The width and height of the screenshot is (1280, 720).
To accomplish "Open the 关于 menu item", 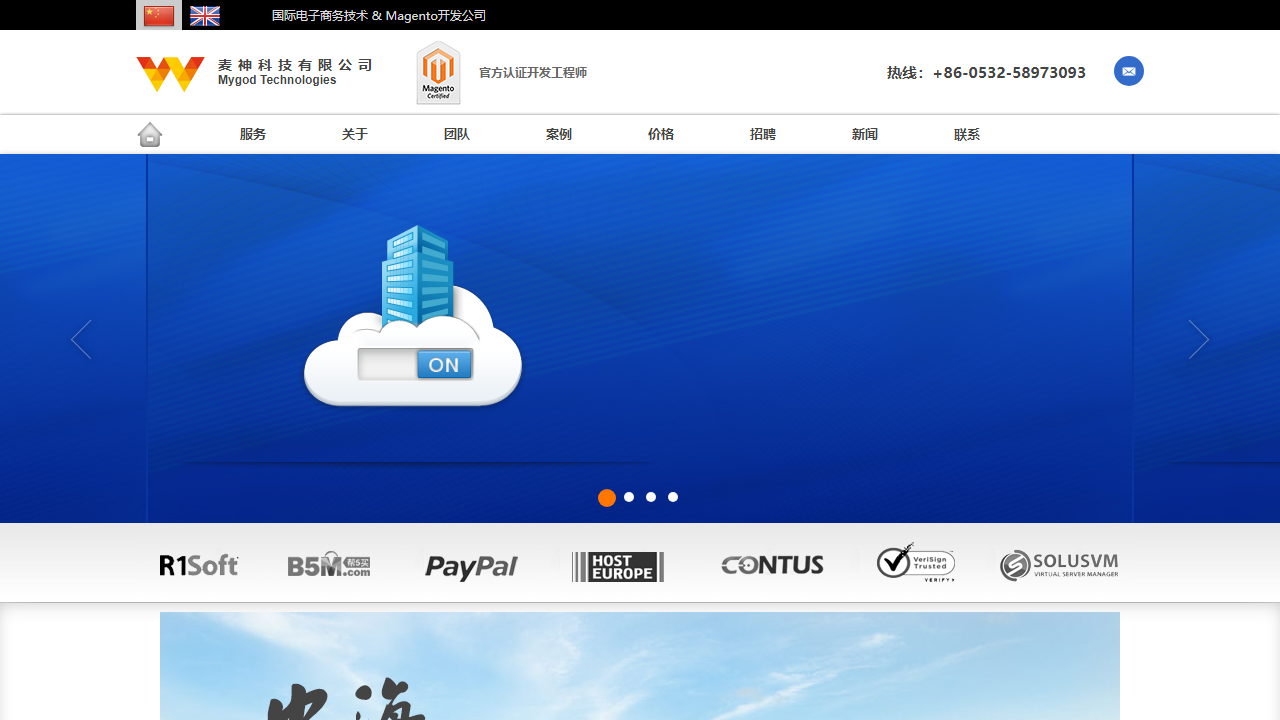I will point(355,134).
